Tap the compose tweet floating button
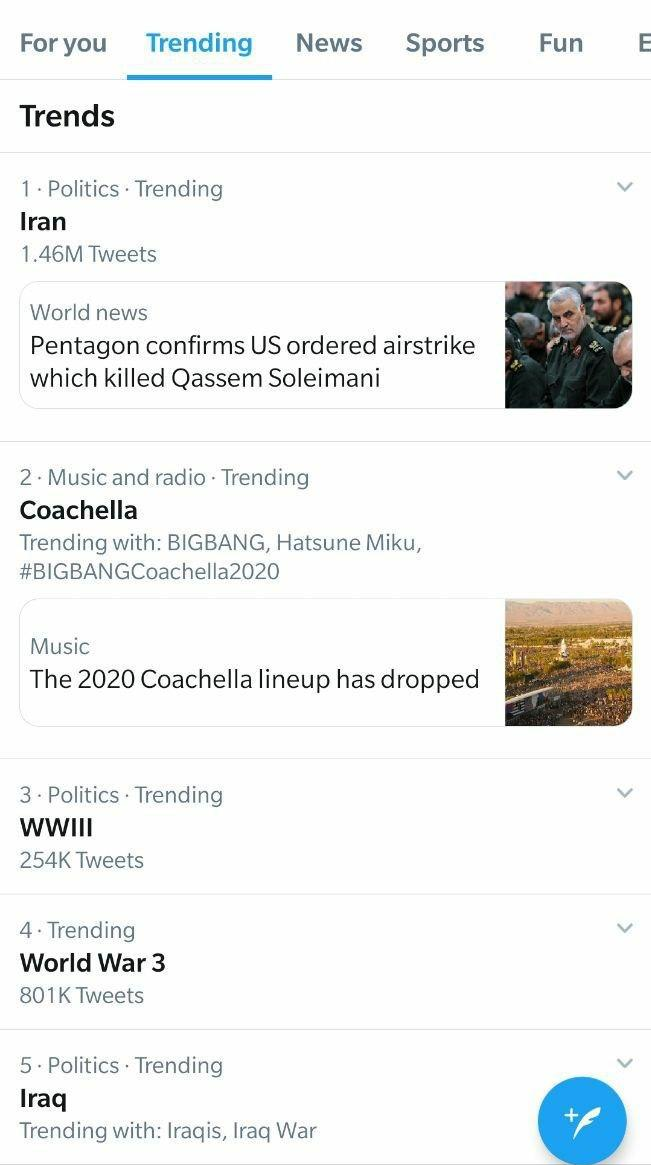The height and width of the screenshot is (1165, 651). (582, 1120)
